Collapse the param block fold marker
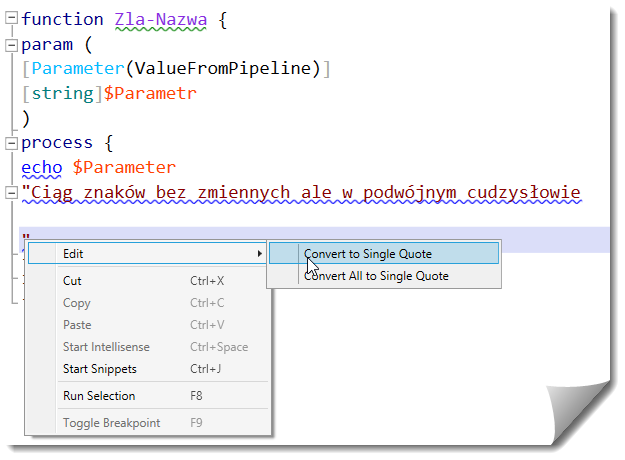 click(x=11, y=45)
